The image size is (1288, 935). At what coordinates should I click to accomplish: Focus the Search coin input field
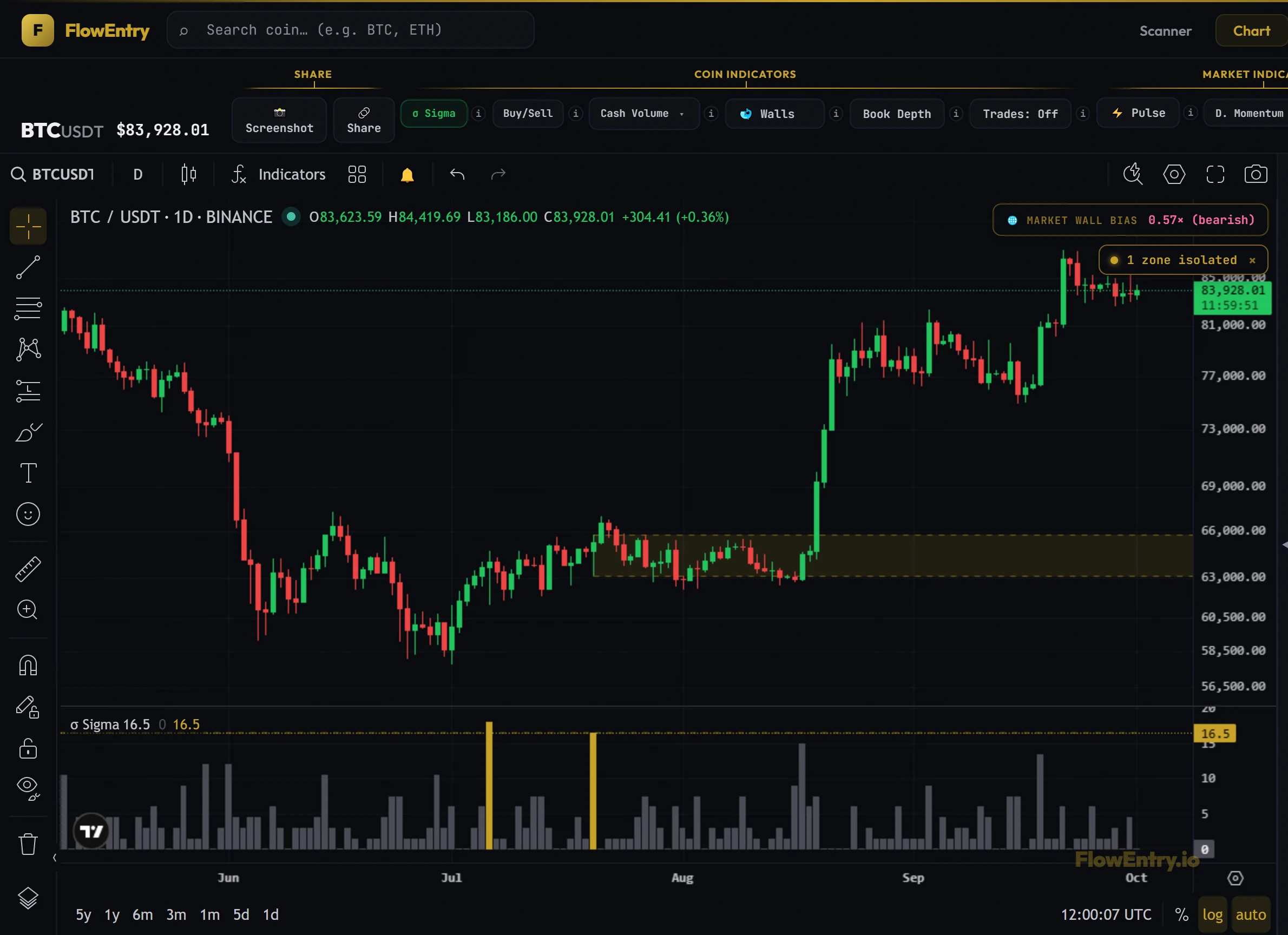[350, 30]
